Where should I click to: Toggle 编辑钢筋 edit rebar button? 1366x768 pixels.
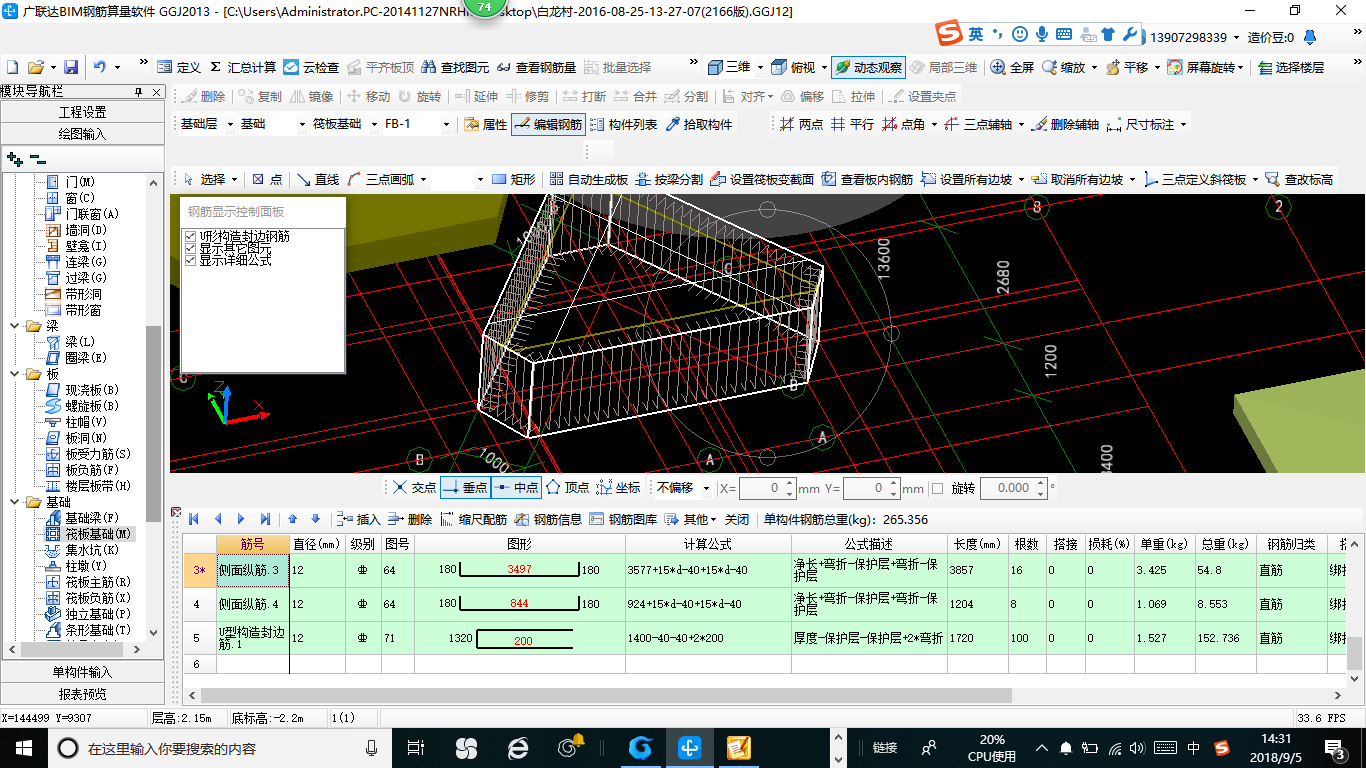[547, 124]
